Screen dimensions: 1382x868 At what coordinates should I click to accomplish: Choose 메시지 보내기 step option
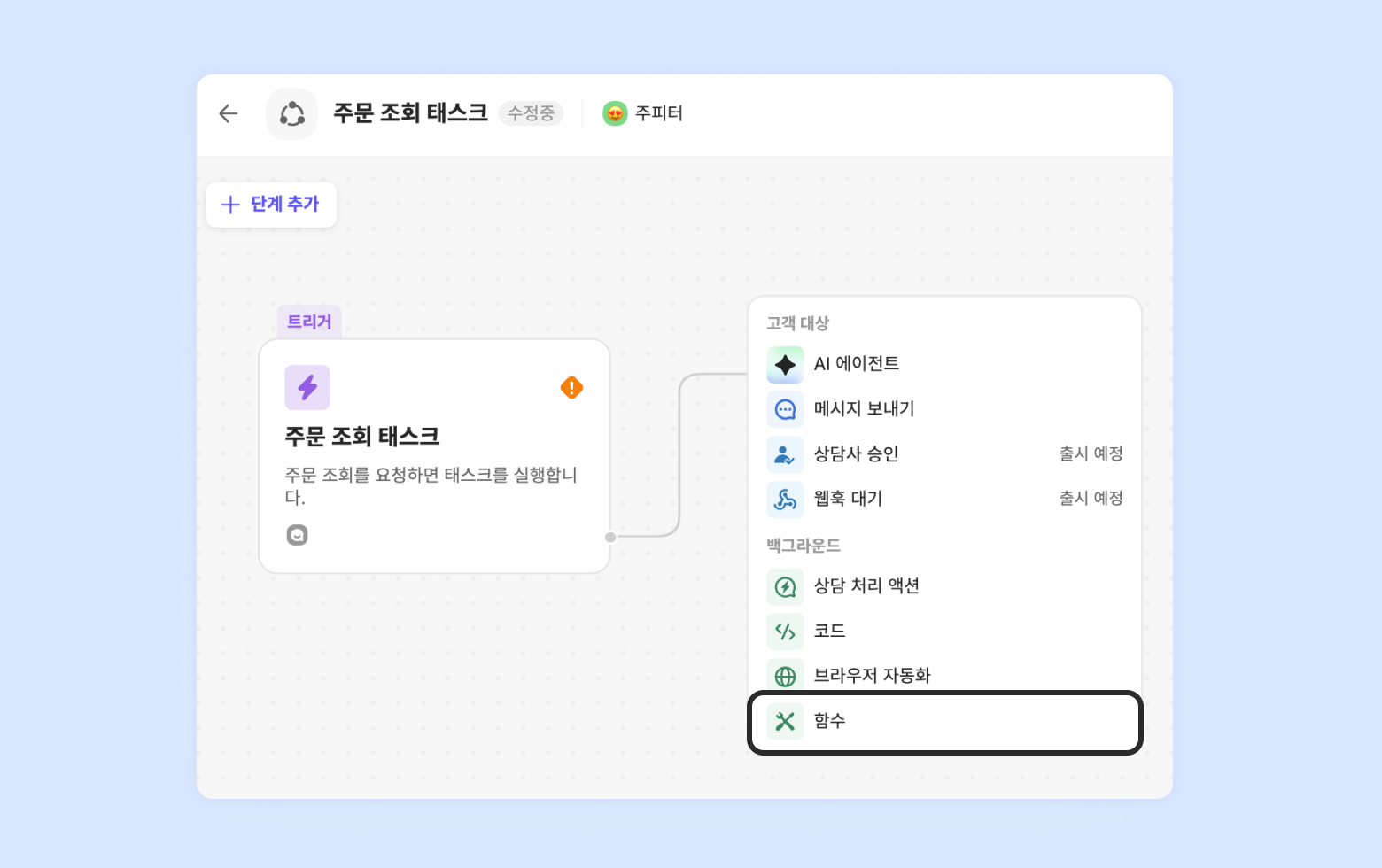[864, 409]
